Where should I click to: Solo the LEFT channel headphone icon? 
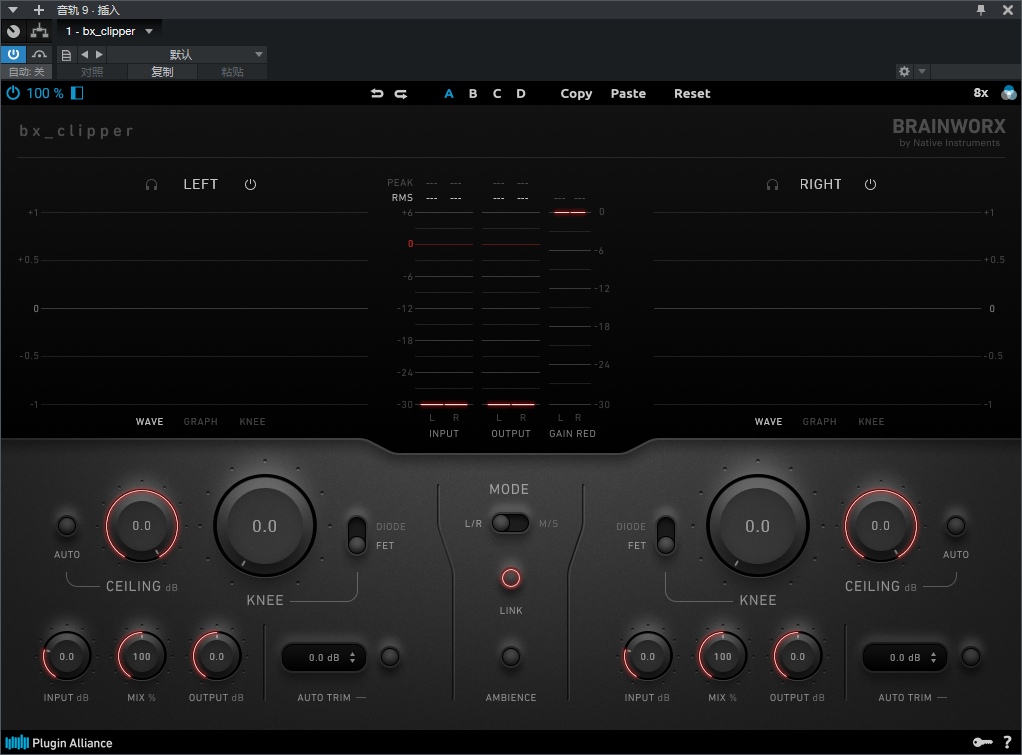[x=151, y=185]
